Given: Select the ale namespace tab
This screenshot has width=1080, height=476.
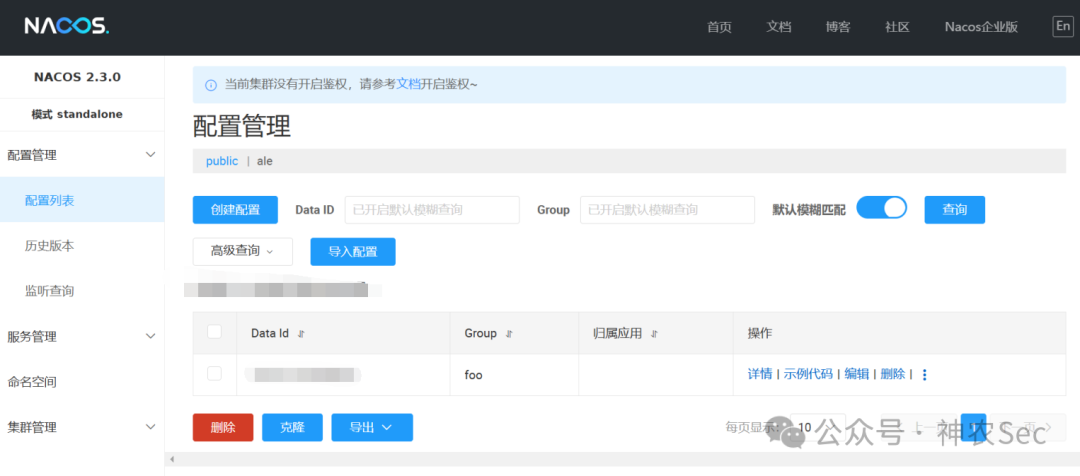Looking at the screenshot, I should [265, 161].
